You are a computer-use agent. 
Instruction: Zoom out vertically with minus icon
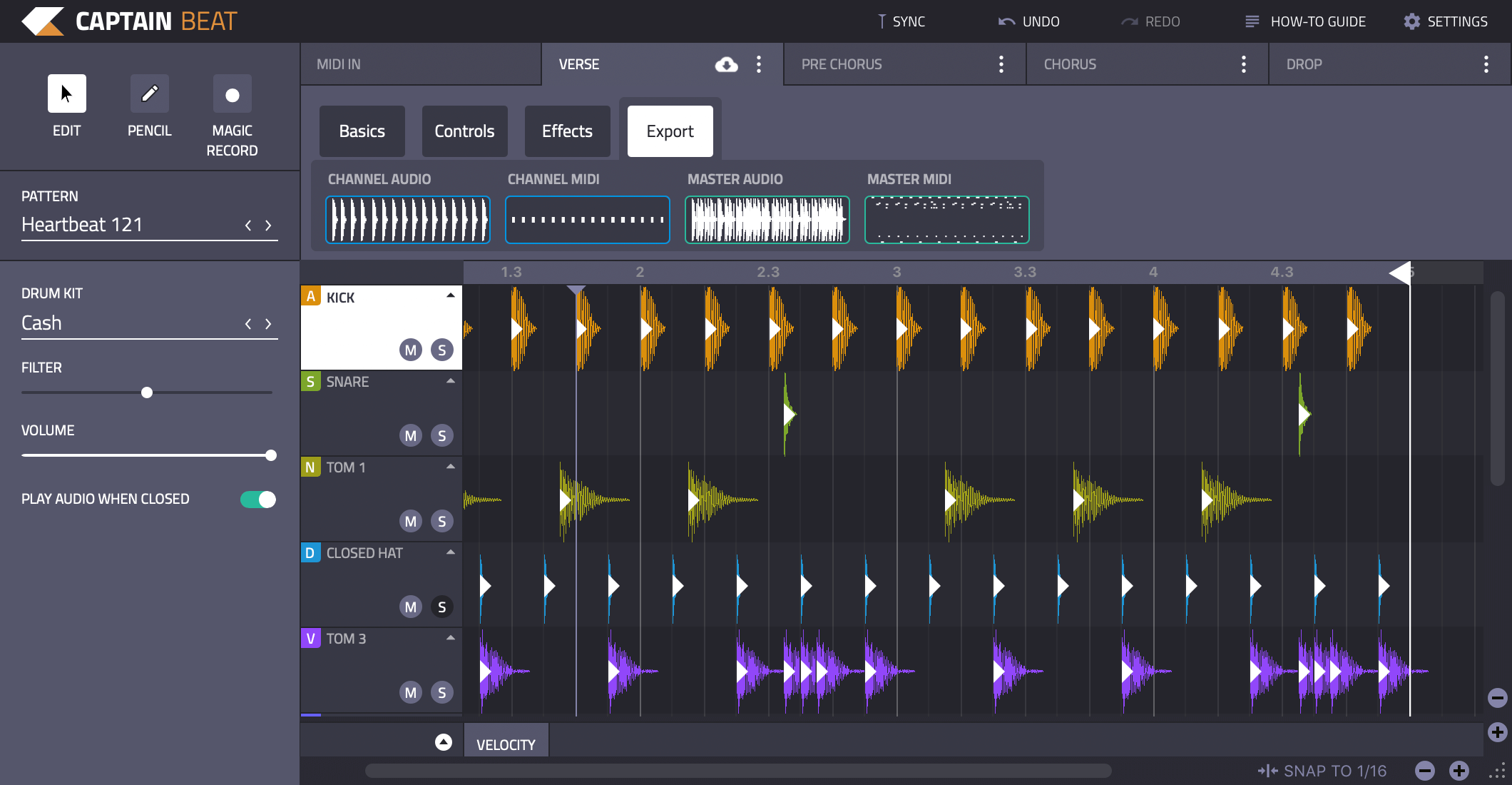tap(1498, 697)
